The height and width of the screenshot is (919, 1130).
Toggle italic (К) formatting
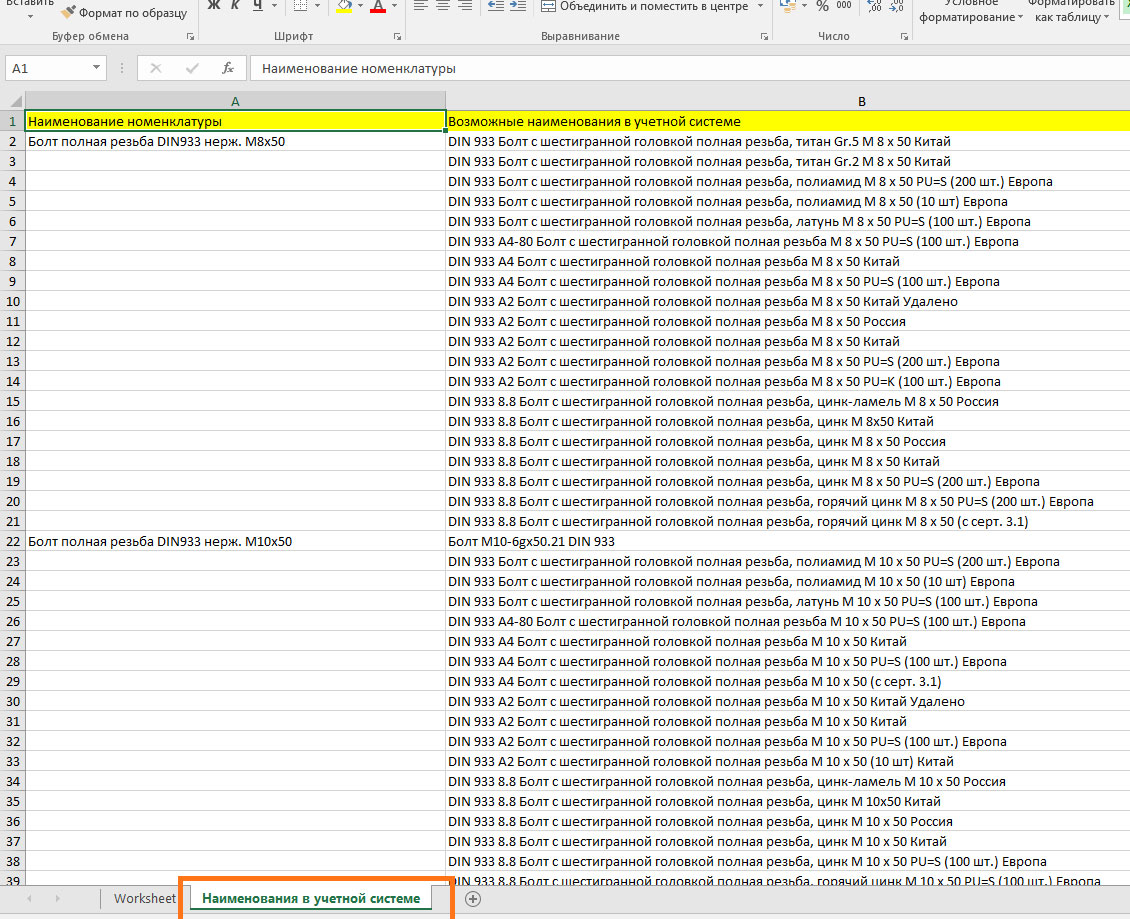tap(235, 6)
